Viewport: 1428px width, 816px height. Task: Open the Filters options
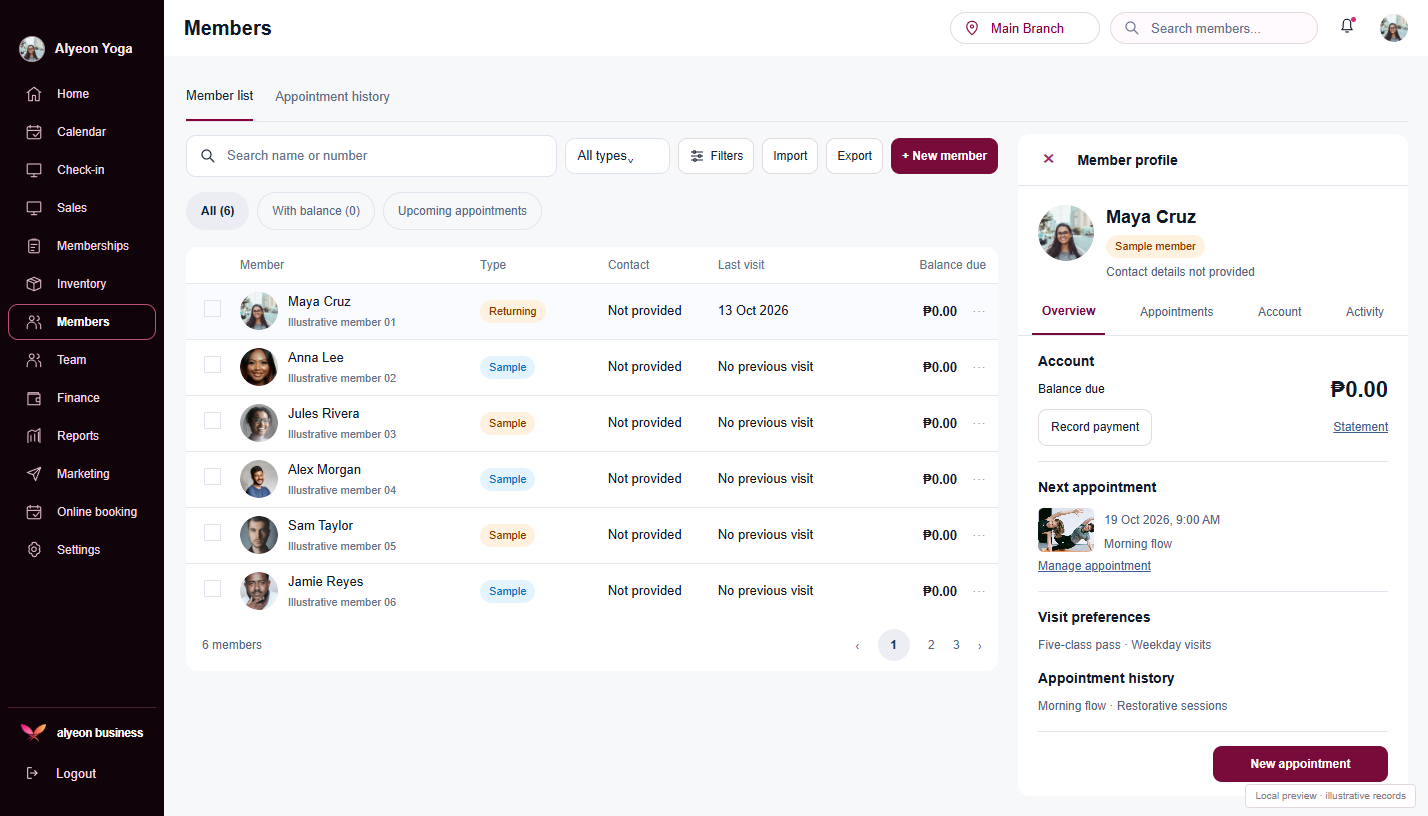tap(716, 156)
